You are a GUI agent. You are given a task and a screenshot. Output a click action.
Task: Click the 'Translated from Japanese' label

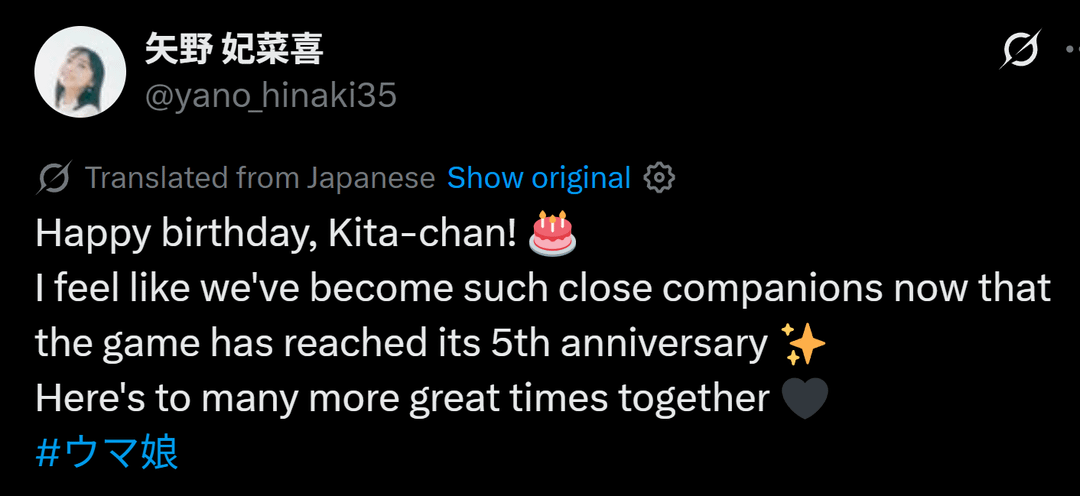click(260, 178)
